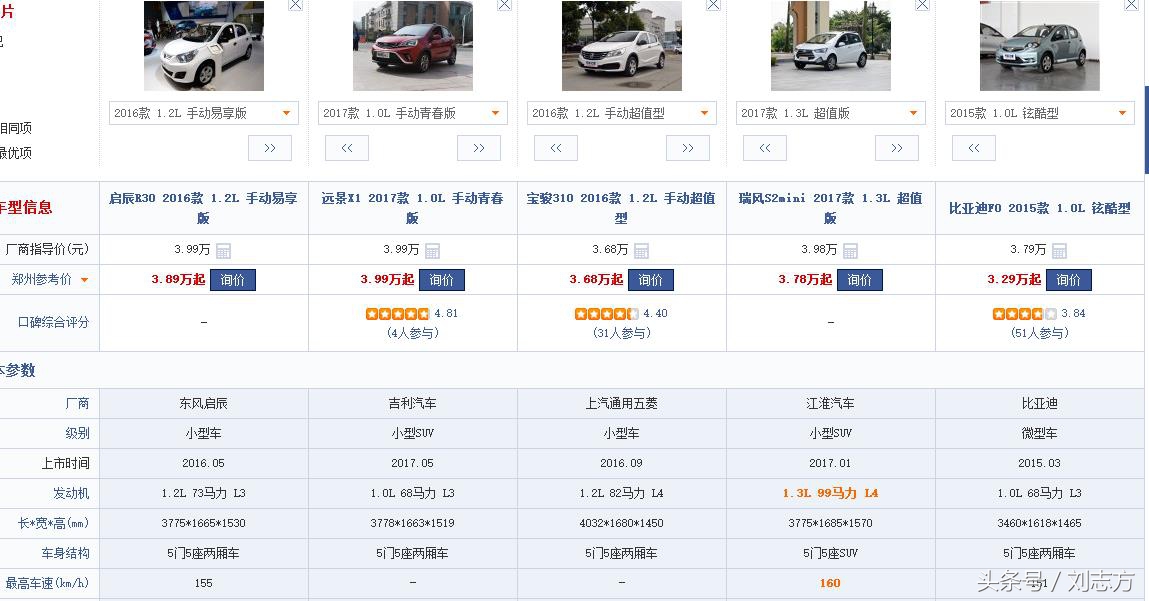Viewport: 1149px width, 601px height.
Task: Select the highlighted 1.3L 99马力 L4 engine cell
Action: (x=830, y=493)
